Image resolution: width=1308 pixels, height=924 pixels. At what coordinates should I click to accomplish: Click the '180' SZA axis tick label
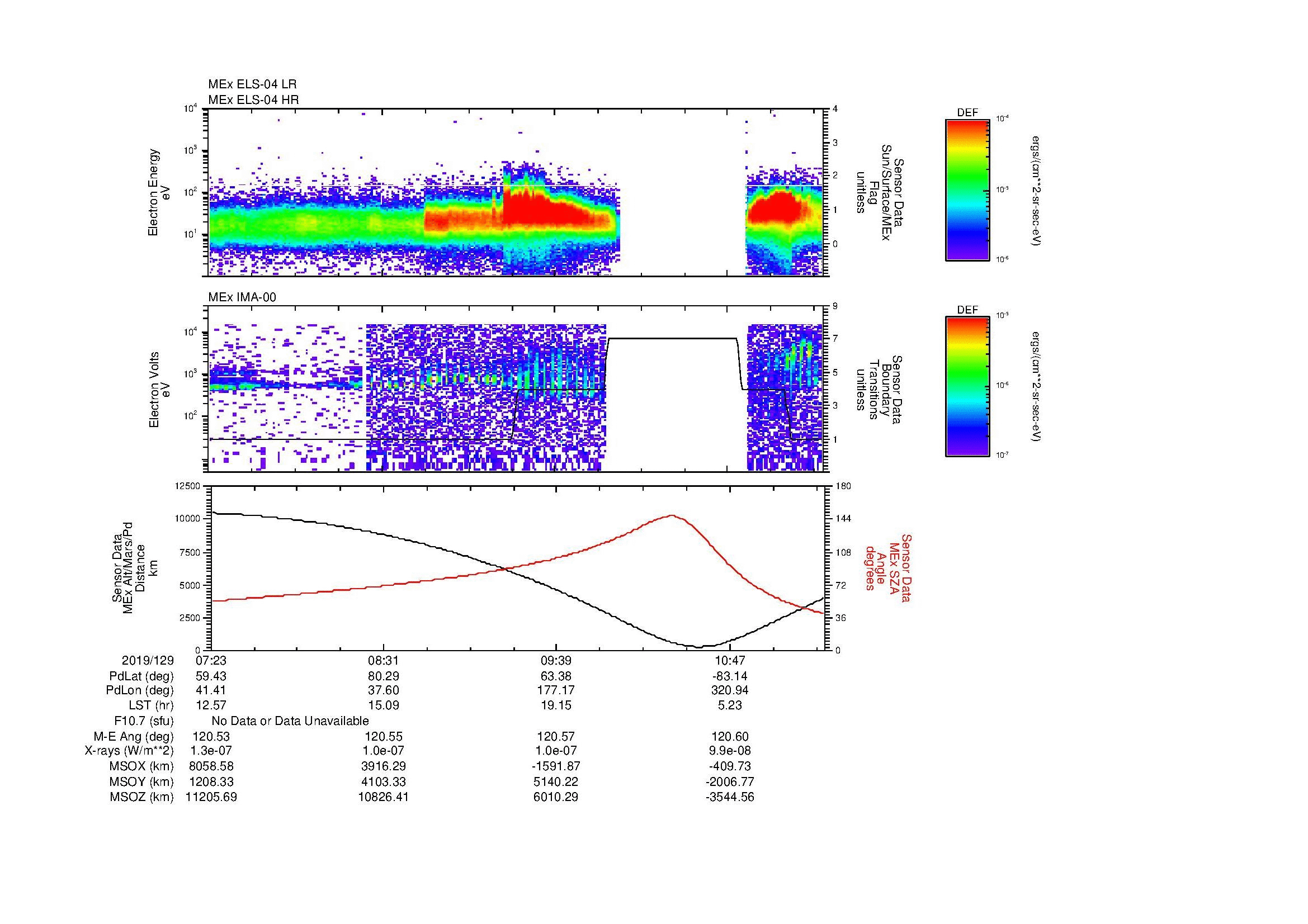[844, 486]
